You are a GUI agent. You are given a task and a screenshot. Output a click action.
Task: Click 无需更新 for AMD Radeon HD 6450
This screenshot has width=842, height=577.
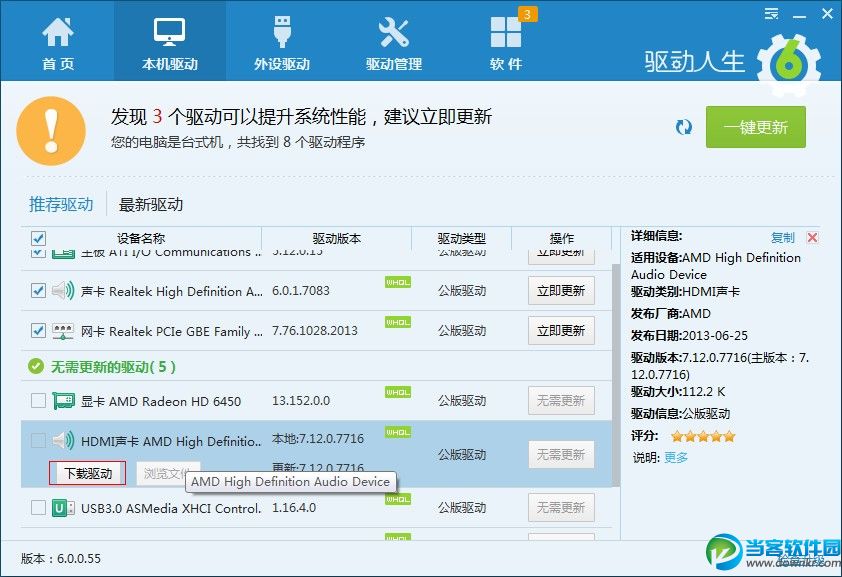click(x=561, y=400)
